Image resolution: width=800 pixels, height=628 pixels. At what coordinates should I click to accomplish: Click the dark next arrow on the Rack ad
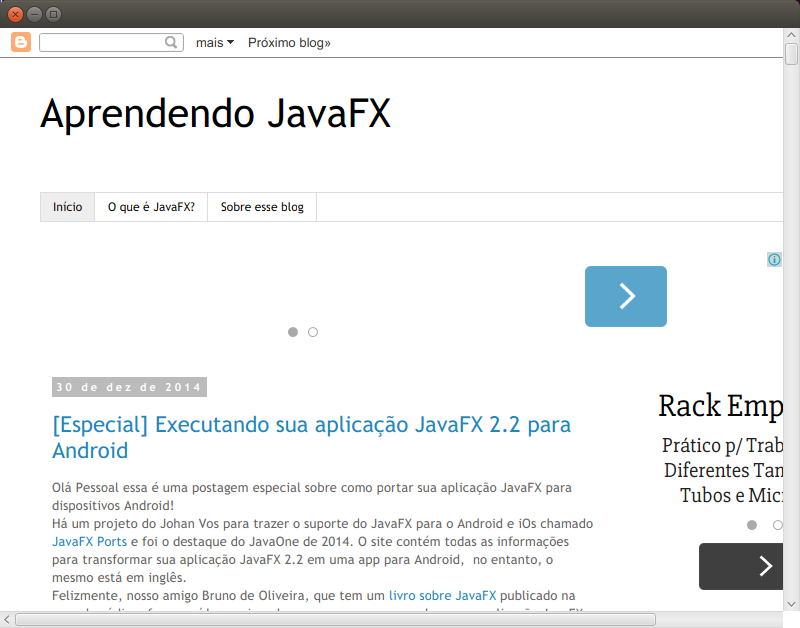[x=764, y=566]
